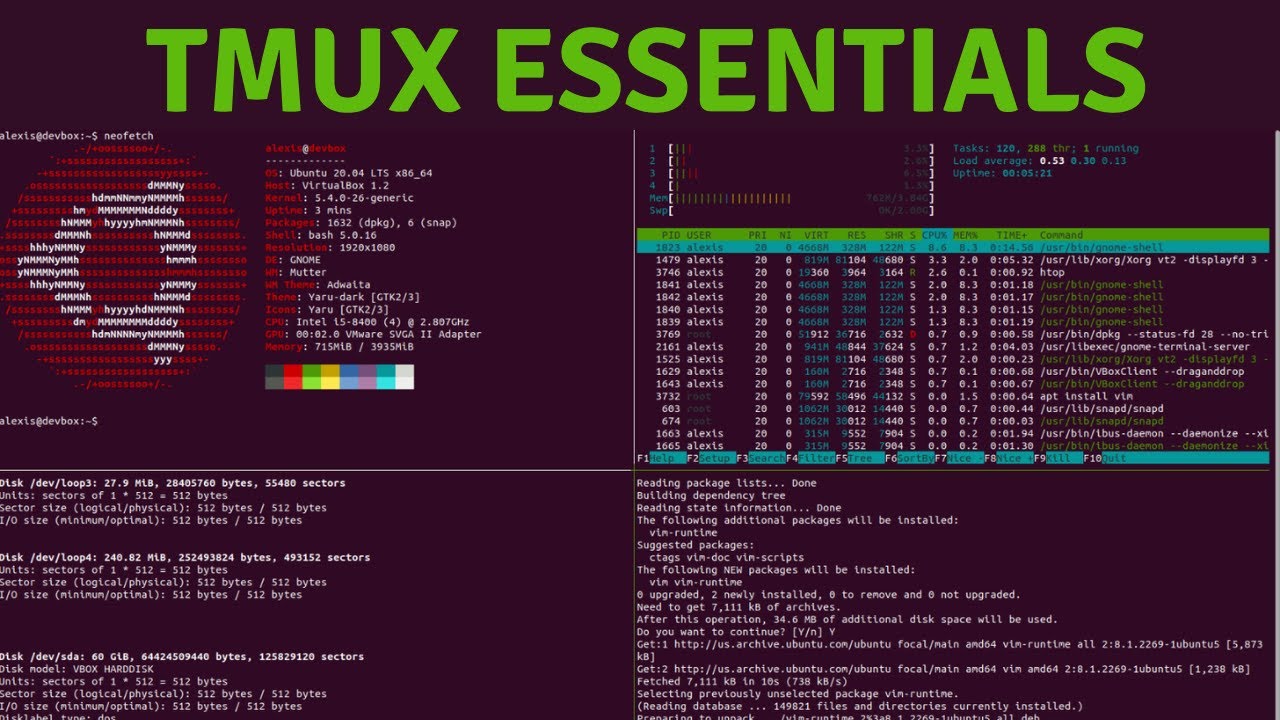
Task: Open the F6 SortBy menu
Action: point(909,458)
